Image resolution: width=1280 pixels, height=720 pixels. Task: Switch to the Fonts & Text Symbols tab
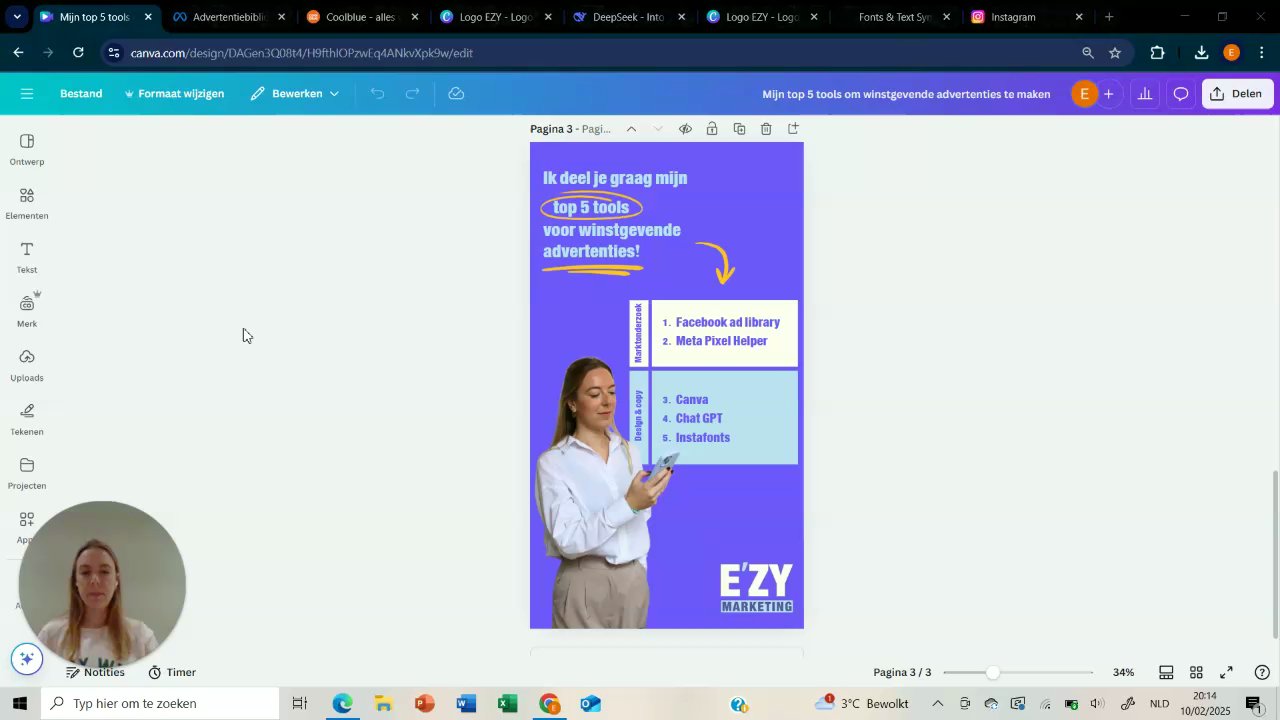click(894, 17)
